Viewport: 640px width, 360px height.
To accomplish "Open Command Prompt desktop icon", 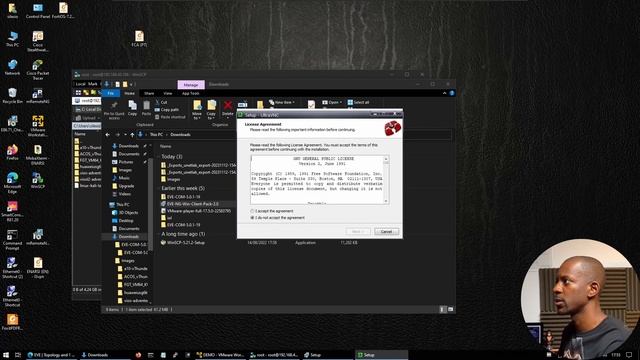I will tap(12, 240).
